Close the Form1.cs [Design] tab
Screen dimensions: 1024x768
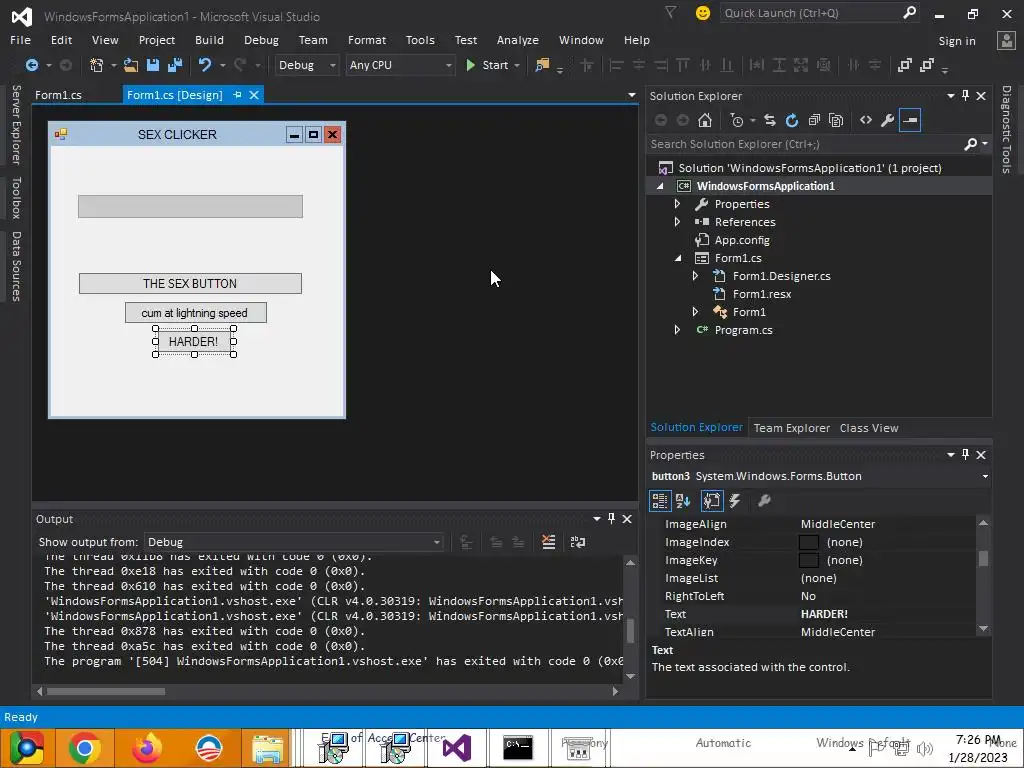254,95
